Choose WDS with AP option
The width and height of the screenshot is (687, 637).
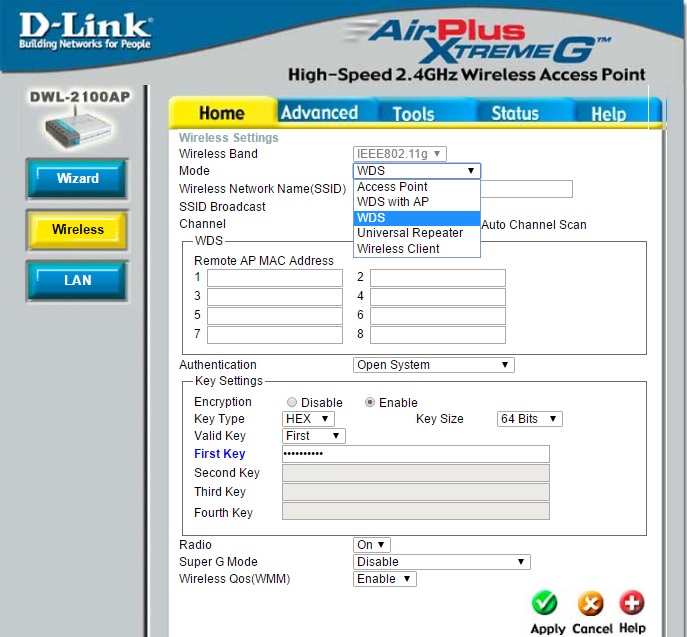417,202
